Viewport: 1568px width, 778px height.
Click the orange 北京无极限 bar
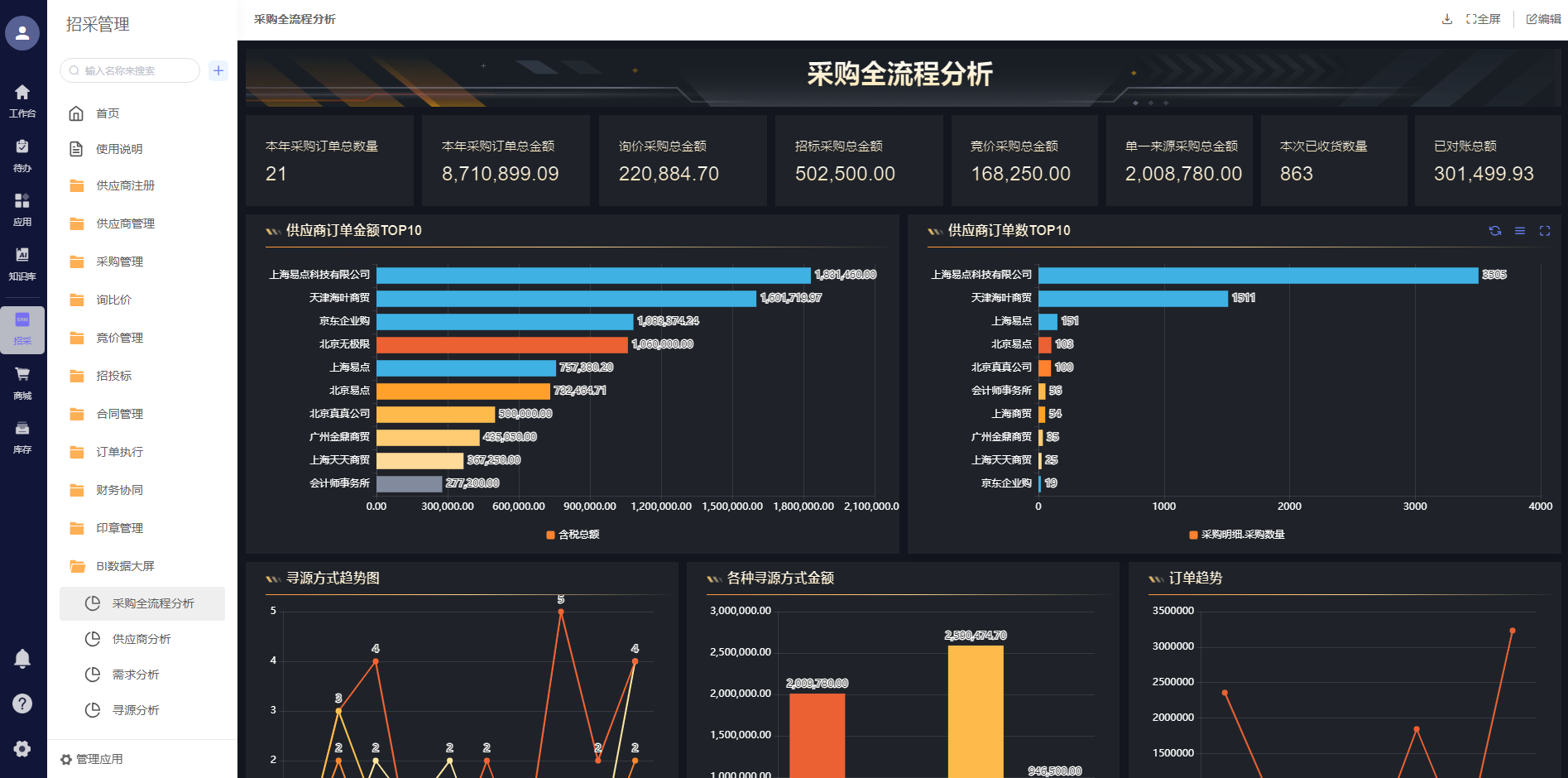click(501, 344)
